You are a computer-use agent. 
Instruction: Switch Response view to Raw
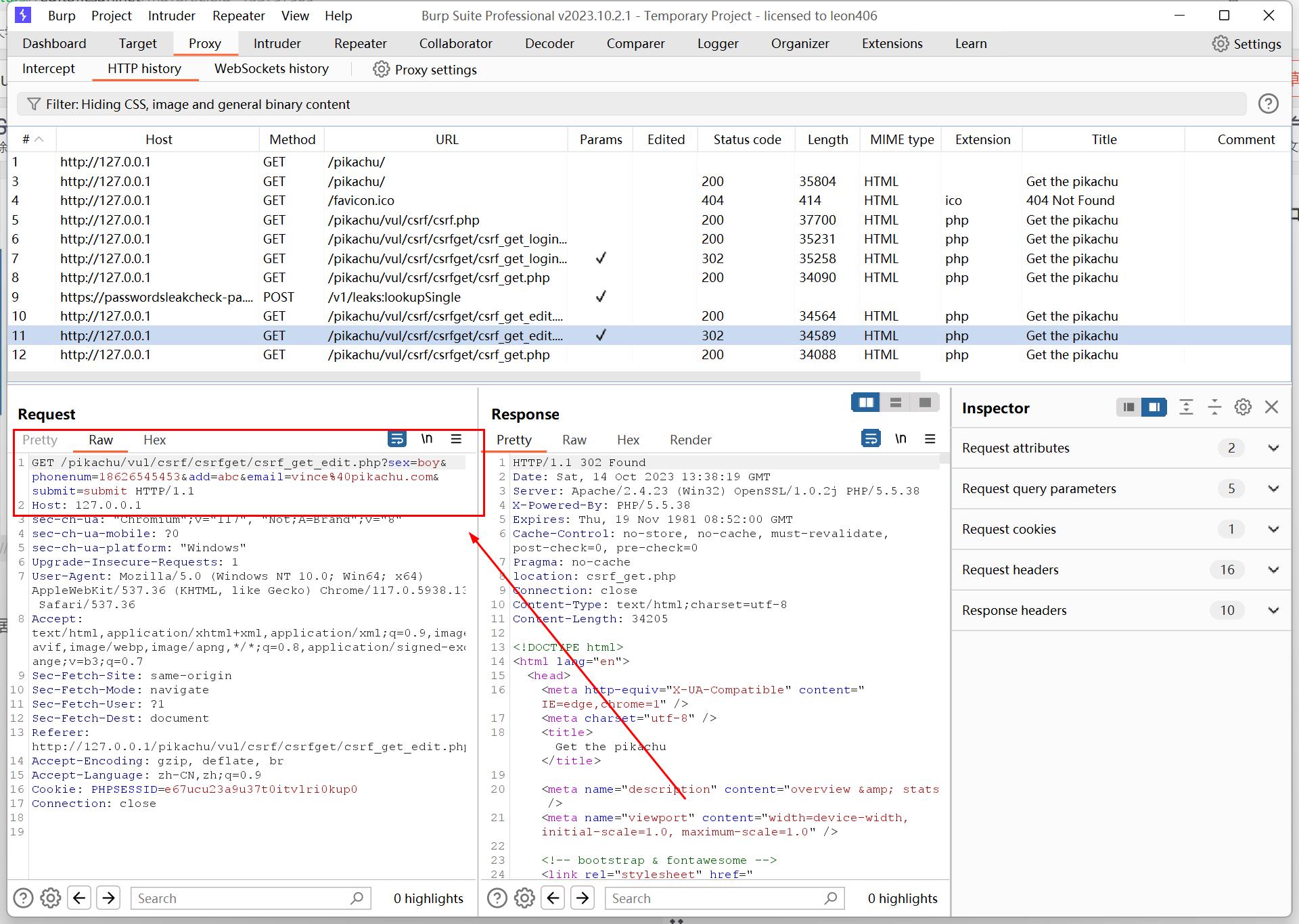(x=574, y=440)
